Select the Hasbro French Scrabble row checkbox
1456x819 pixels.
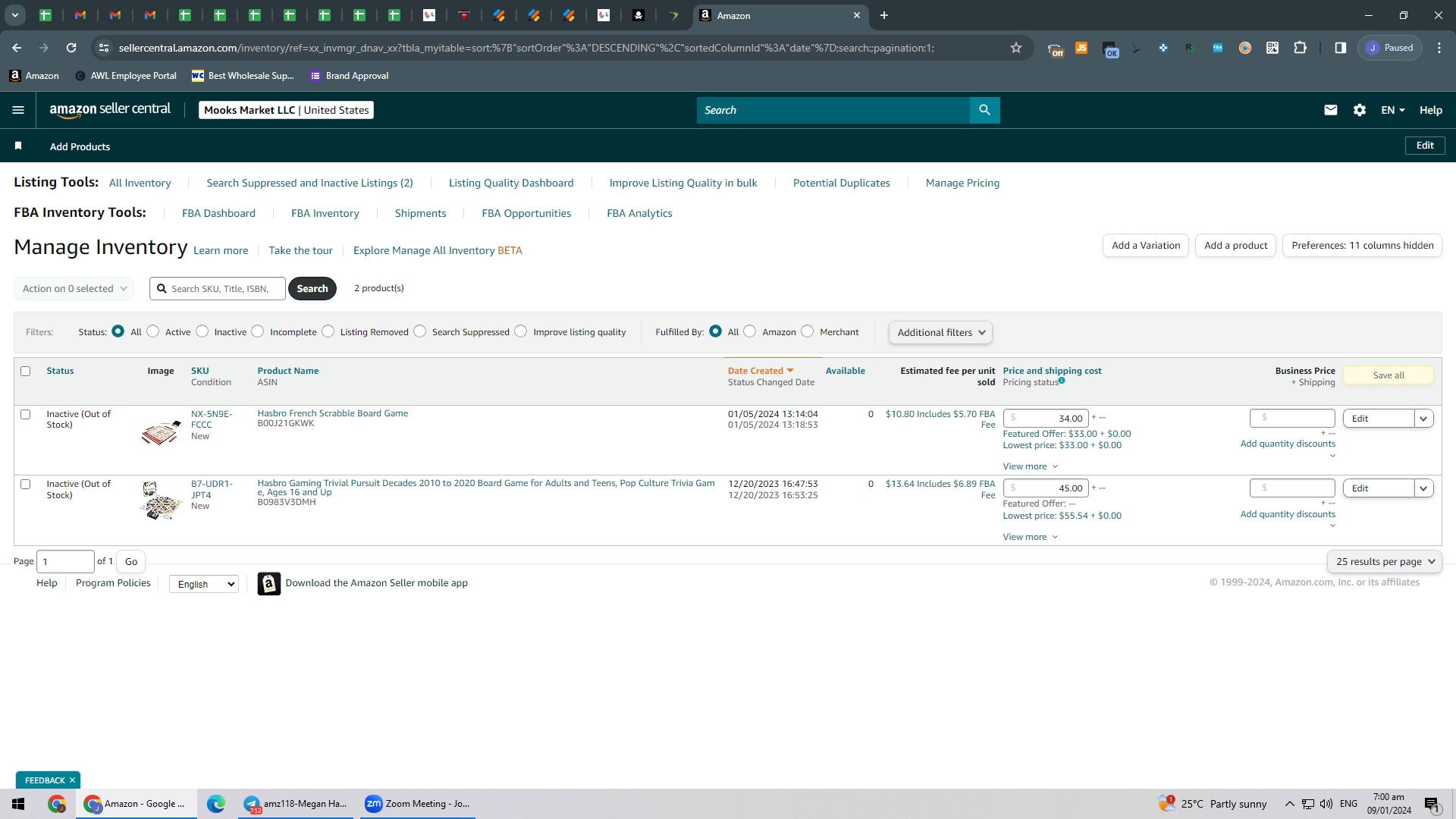tap(26, 415)
